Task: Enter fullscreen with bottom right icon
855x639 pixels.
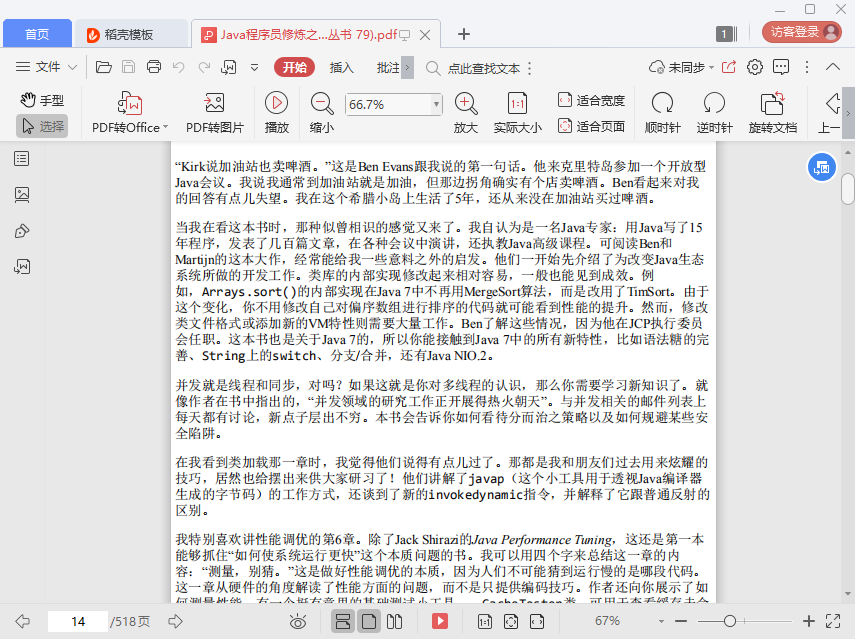Action: (x=833, y=621)
